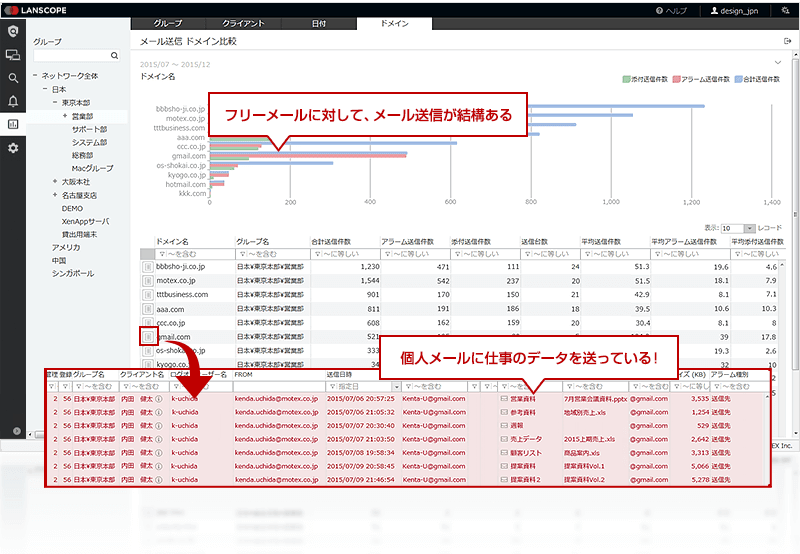This screenshot has height=554, width=800.
Task: Collapse the 日本 tree node
Action: pyautogui.click(x=45, y=89)
